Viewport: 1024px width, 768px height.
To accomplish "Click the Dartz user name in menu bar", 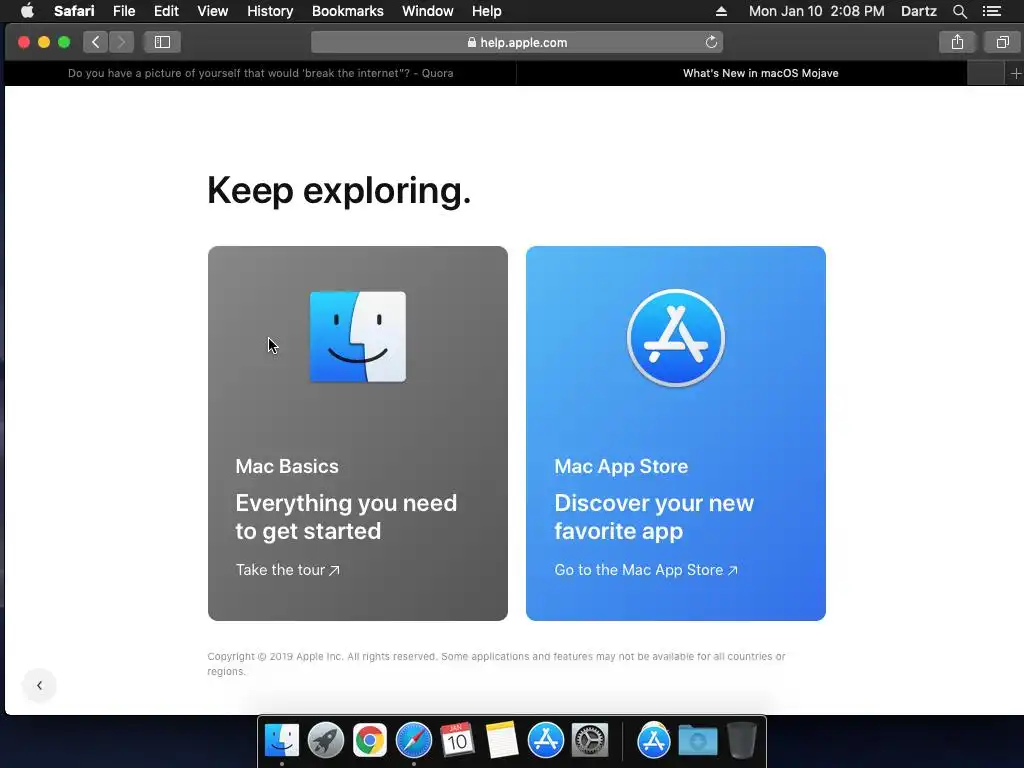I will click(918, 11).
